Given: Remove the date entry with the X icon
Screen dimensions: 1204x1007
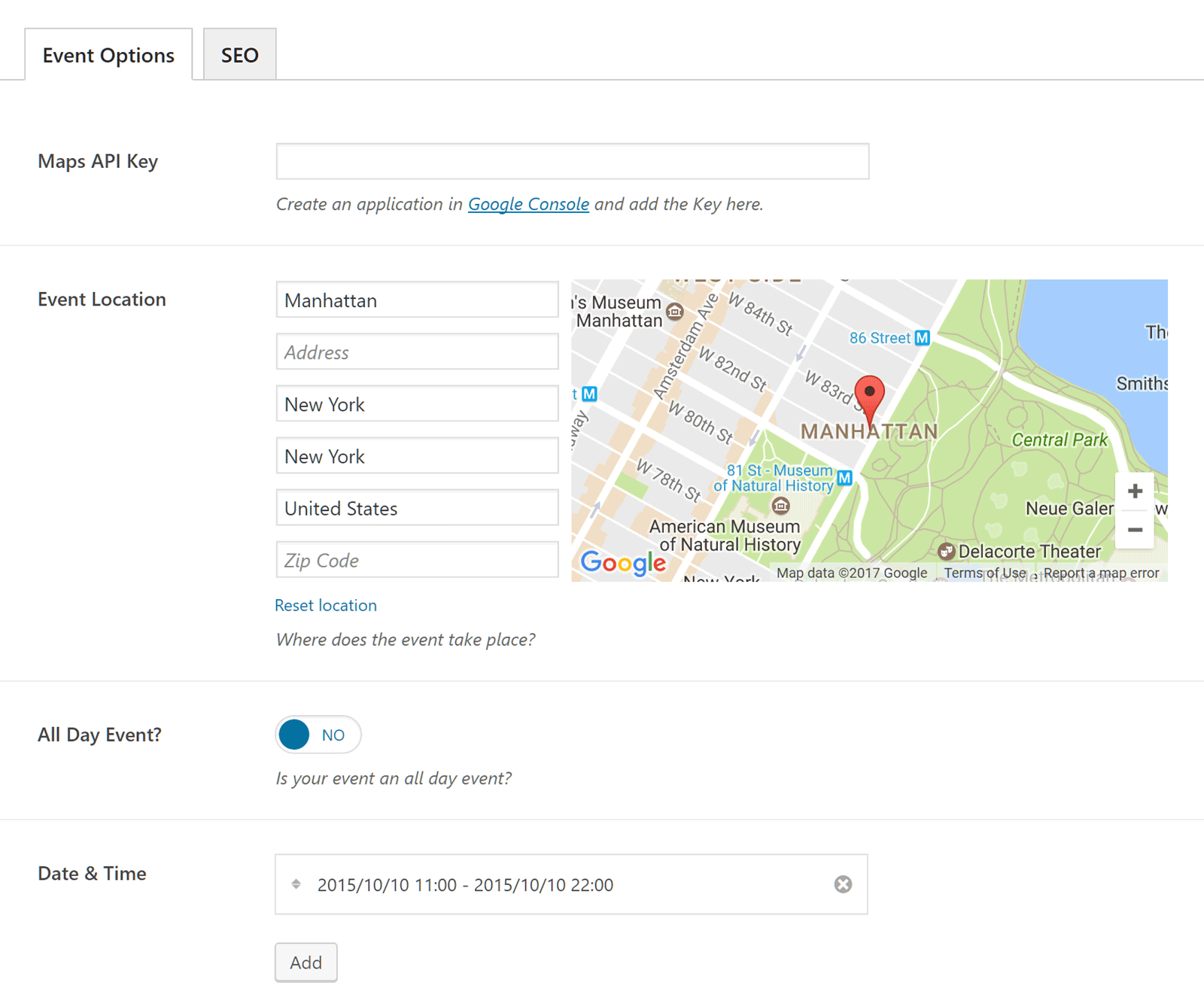Looking at the screenshot, I should [x=843, y=884].
